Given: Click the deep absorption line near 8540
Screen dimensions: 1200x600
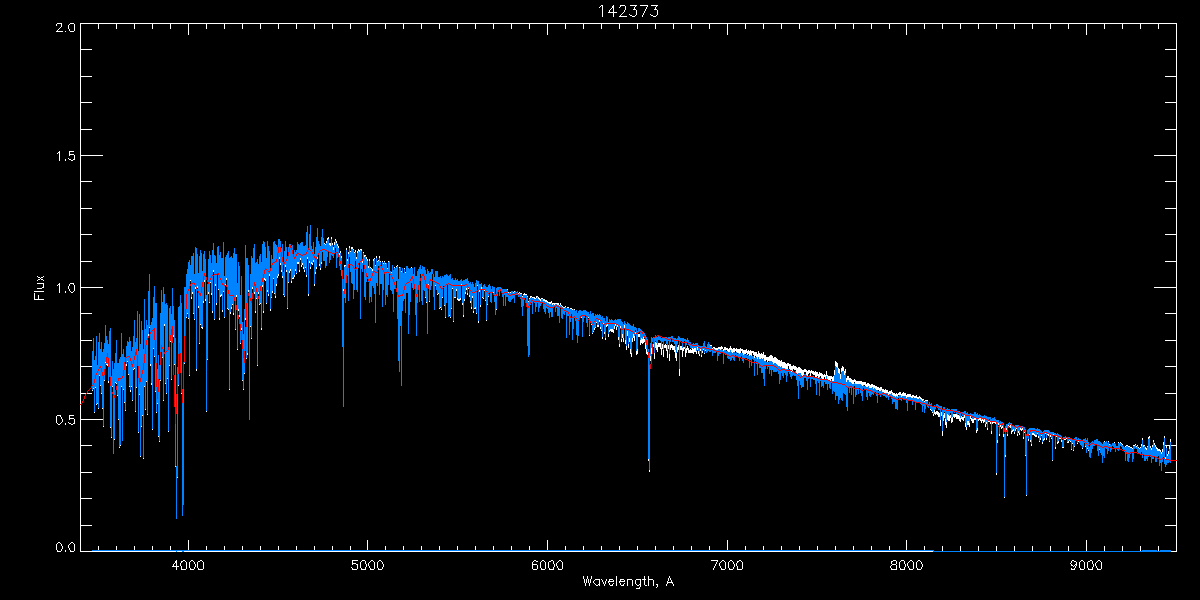Looking at the screenshot, I should pos(1004,495).
